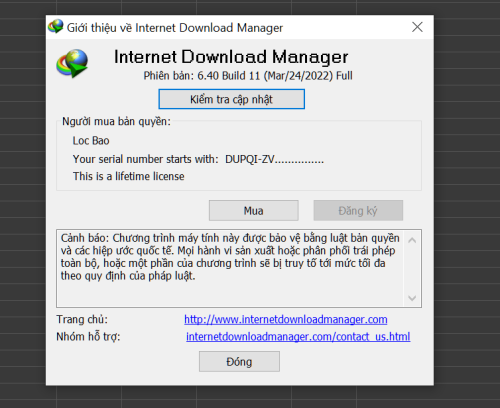
Task: Click the small IDM icon in title bar
Action: 55,26
